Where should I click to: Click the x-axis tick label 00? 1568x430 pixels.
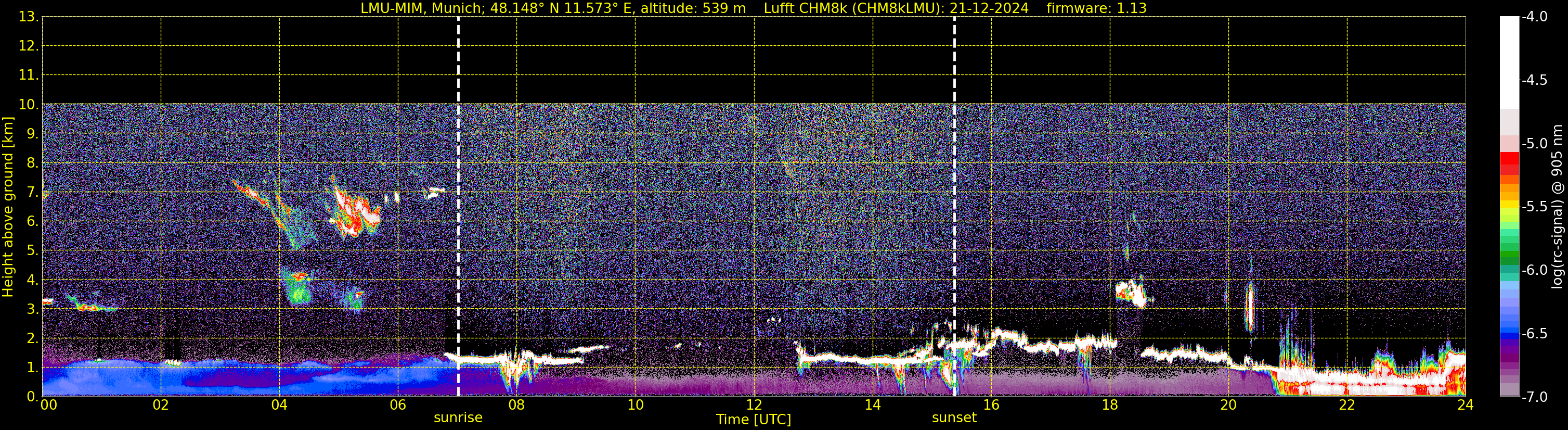coord(49,405)
